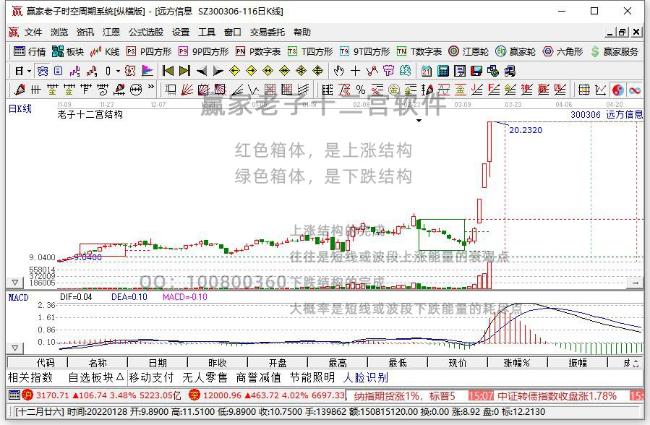
Task: Click the MACD=-0.10 indicator value
Action: [x=185, y=297]
